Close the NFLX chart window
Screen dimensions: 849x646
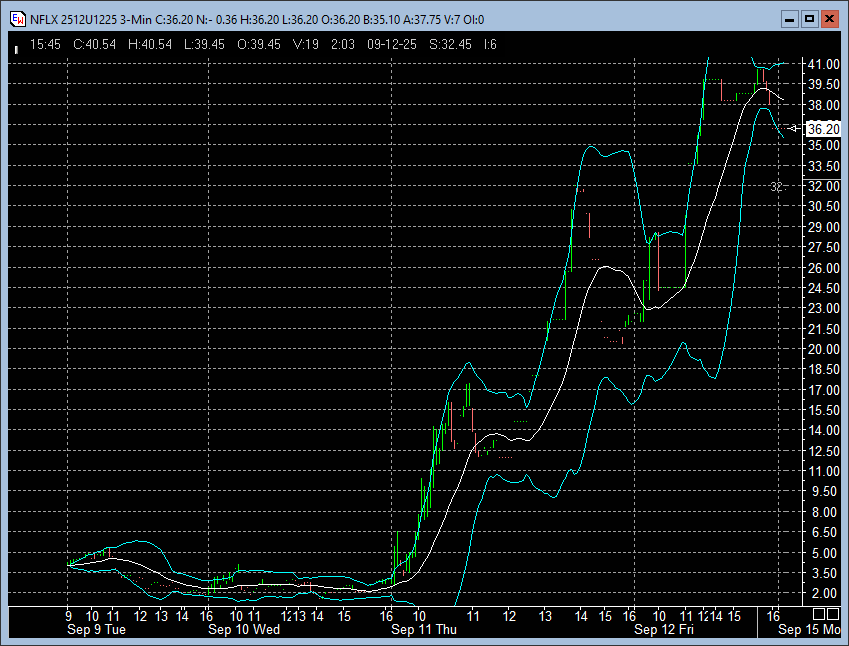829,19
